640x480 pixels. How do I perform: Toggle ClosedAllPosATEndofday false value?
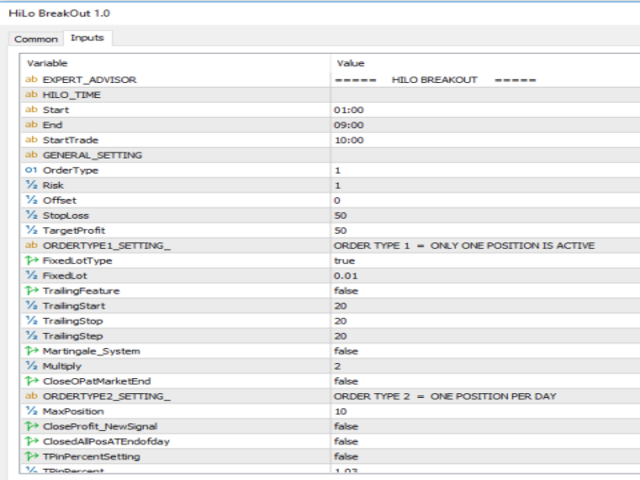[x=346, y=441]
